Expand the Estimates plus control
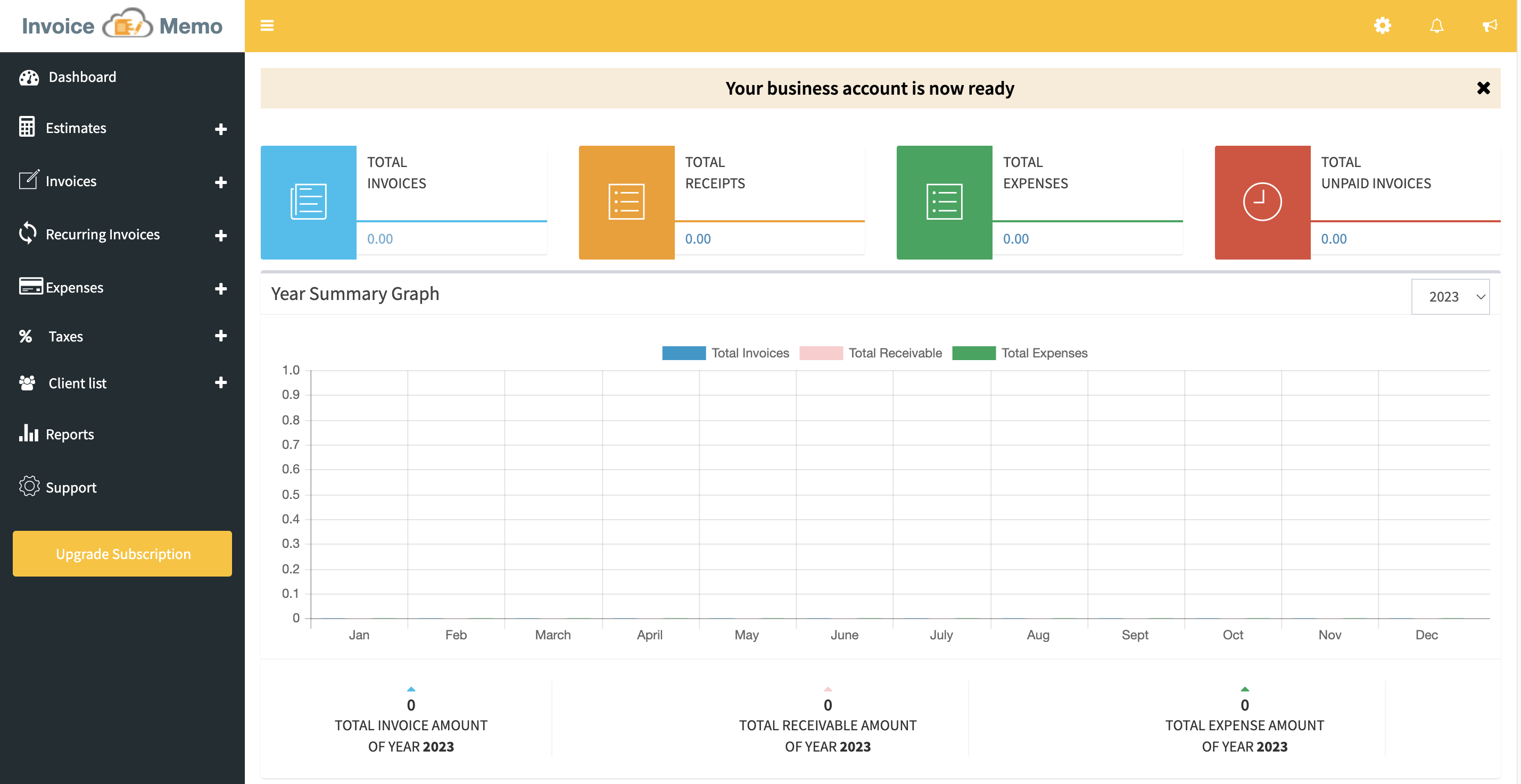The image size is (1521, 784). click(220, 129)
